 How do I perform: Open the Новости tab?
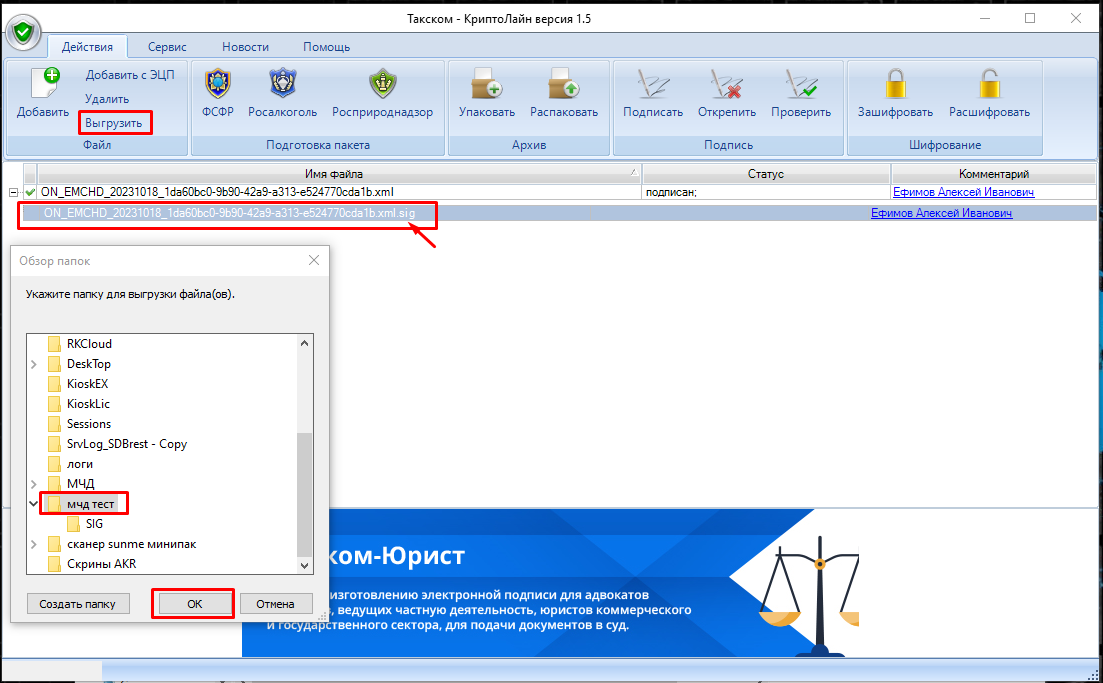(246, 47)
